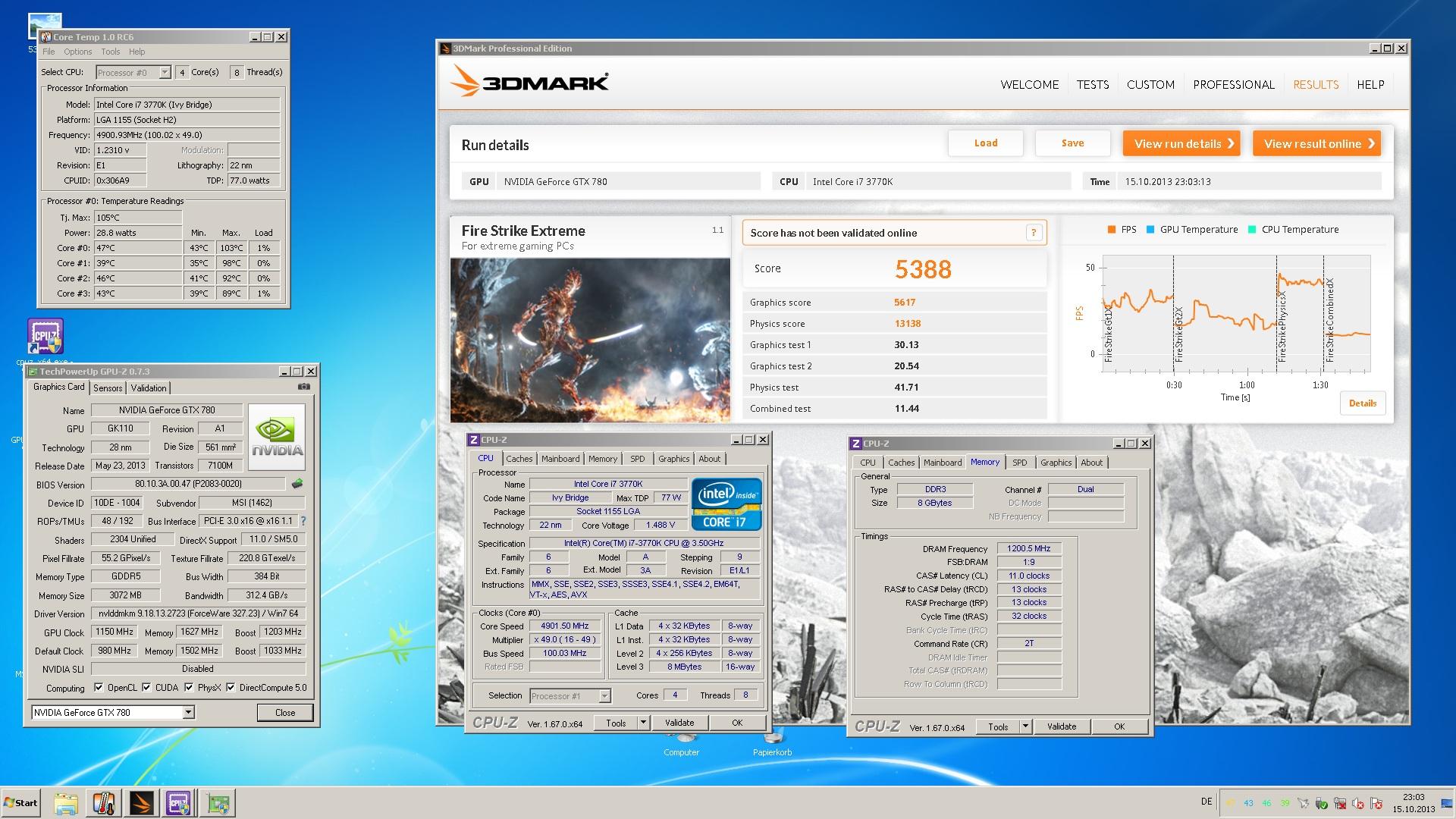Open the Tools dropdown arrow in CPU-Z CPU window

pos(643,723)
